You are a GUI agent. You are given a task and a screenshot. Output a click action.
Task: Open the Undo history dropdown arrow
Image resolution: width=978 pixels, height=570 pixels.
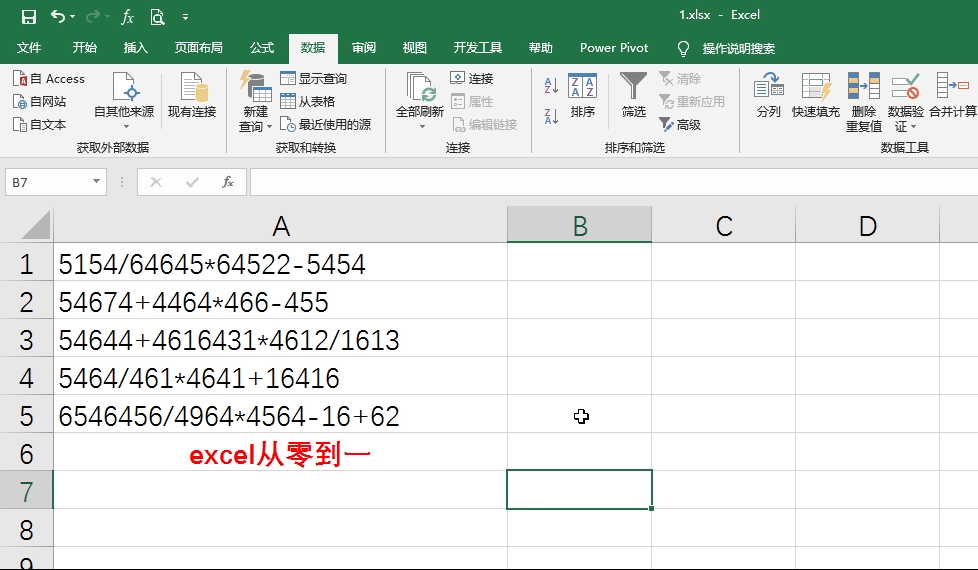(x=72, y=17)
